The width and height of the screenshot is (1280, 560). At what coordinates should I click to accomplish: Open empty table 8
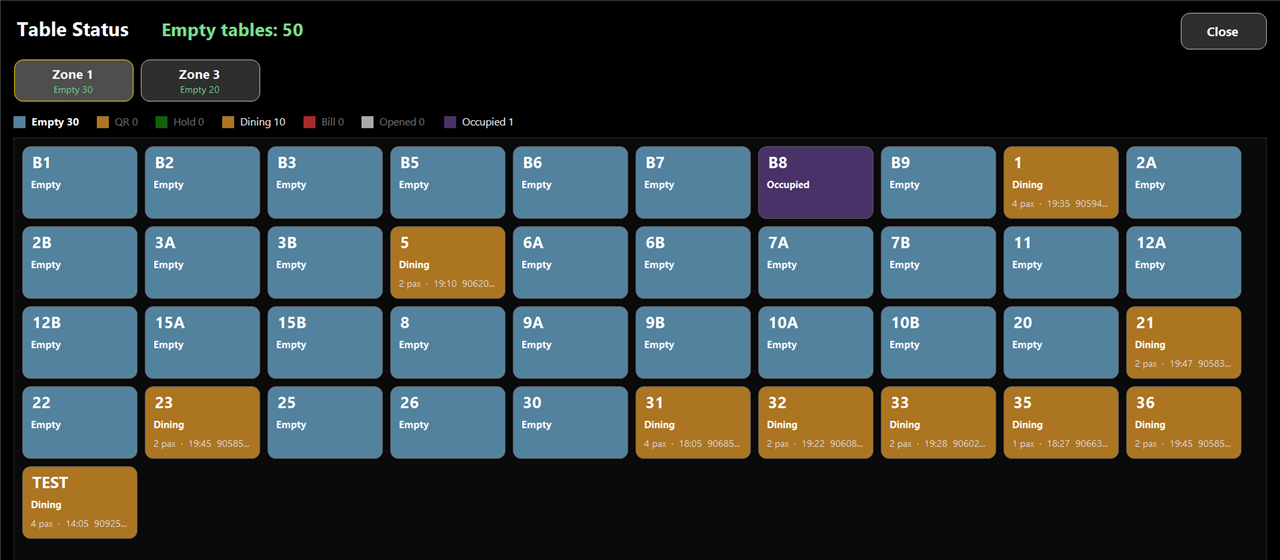[x=448, y=342]
